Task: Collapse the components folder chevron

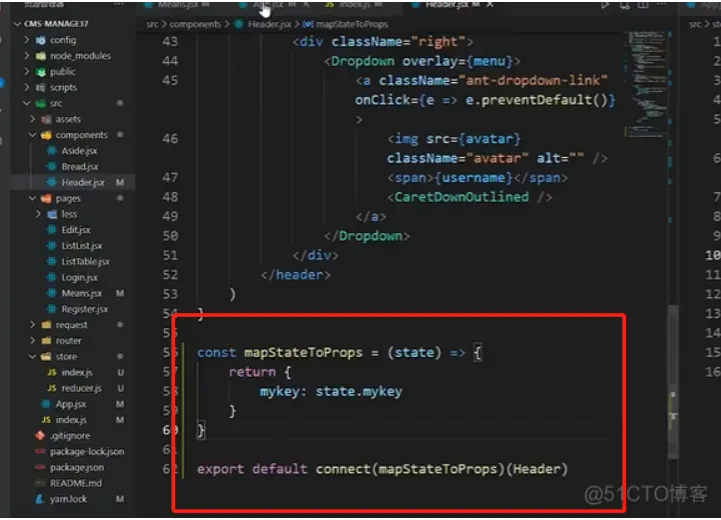Action: coord(33,135)
